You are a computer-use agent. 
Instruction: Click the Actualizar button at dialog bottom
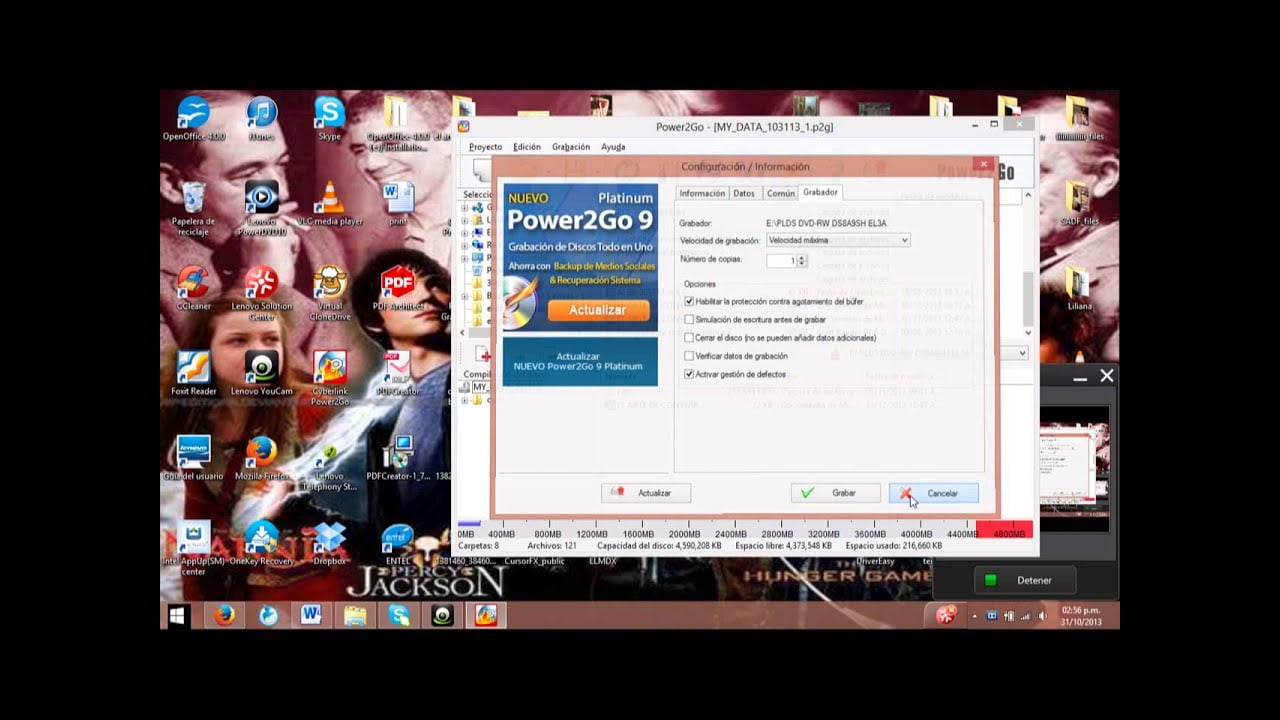pos(645,493)
